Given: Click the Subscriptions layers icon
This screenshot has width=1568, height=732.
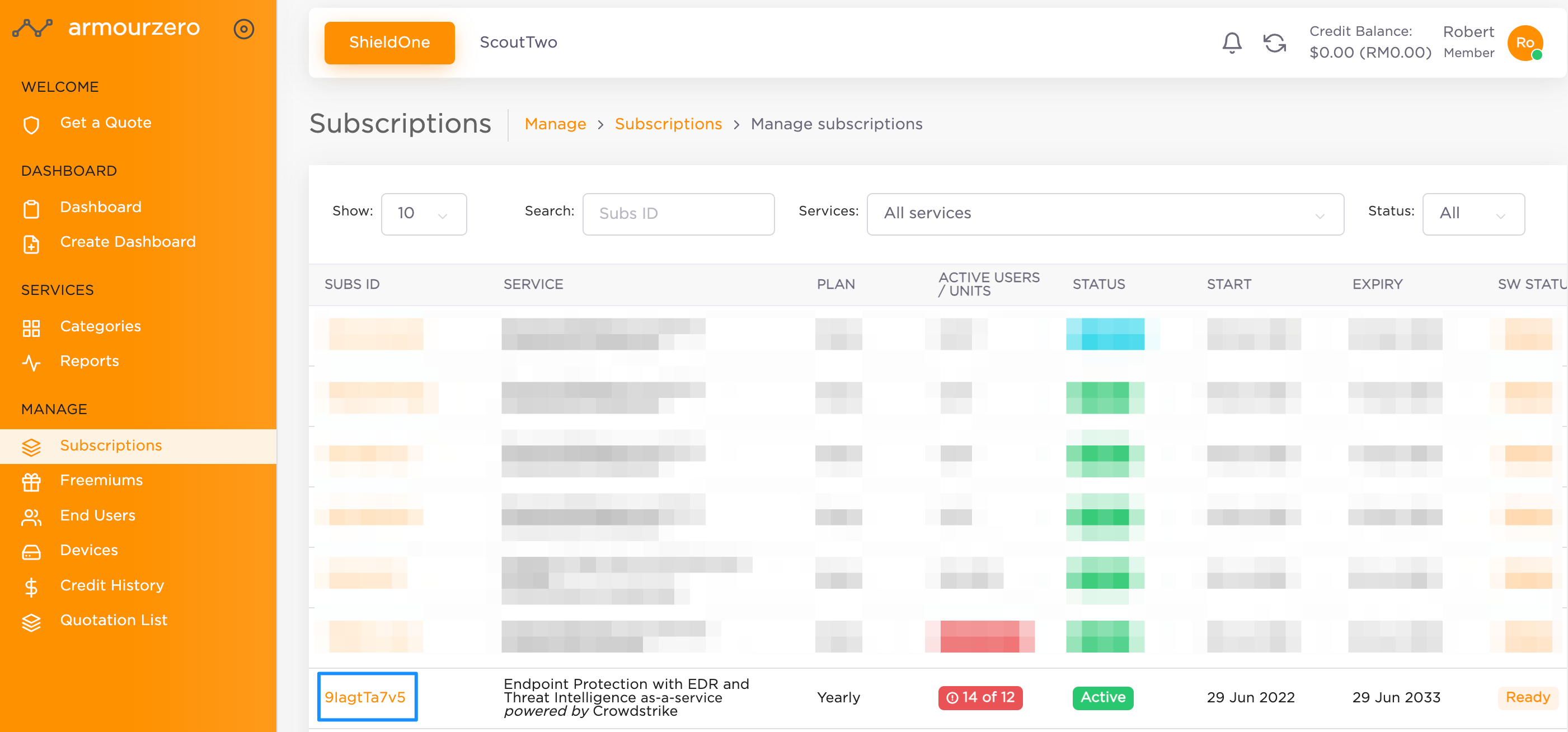Looking at the screenshot, I should (x=31, y=447).
